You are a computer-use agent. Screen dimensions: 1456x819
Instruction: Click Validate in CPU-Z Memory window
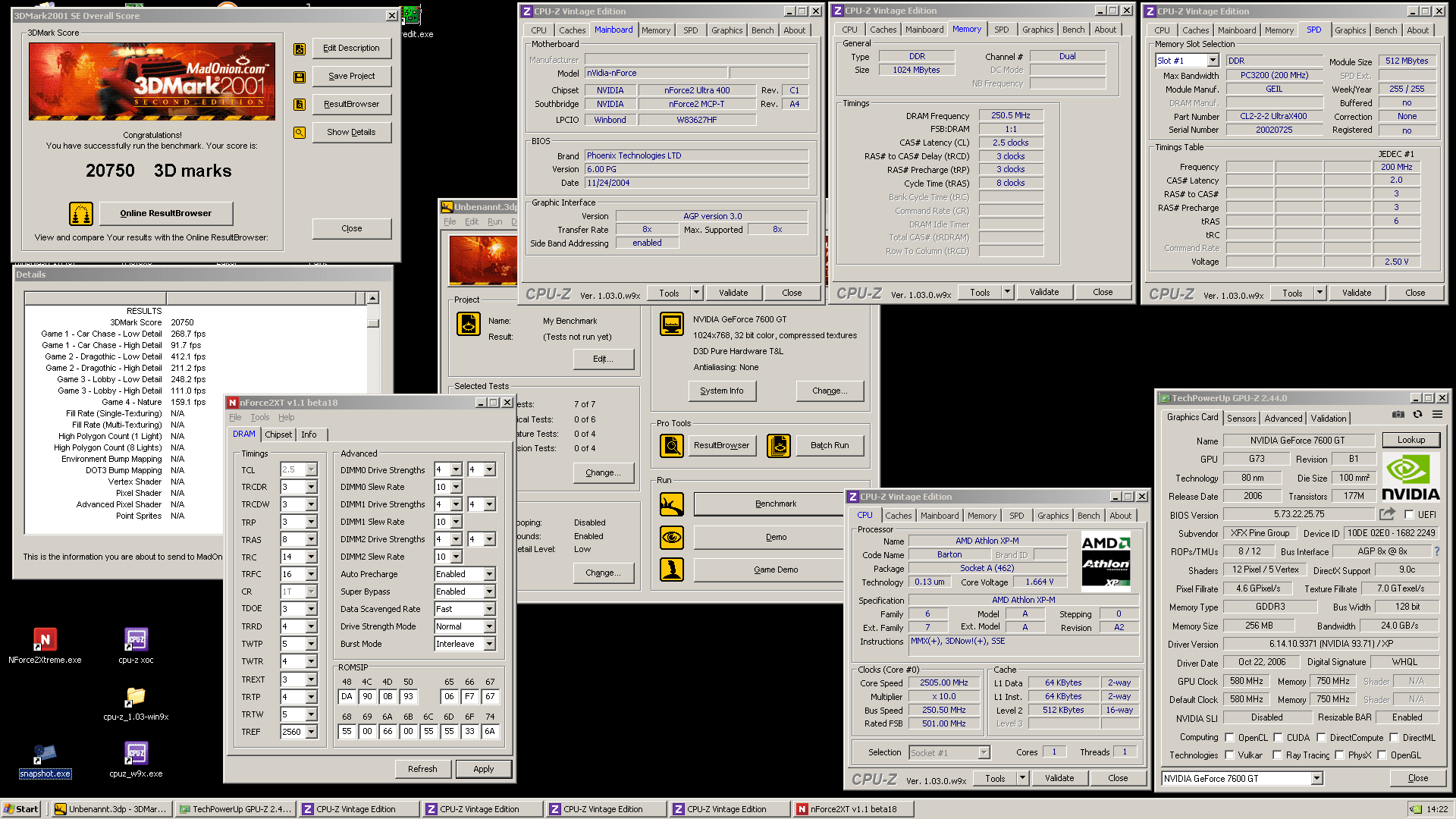point(1044,293)
